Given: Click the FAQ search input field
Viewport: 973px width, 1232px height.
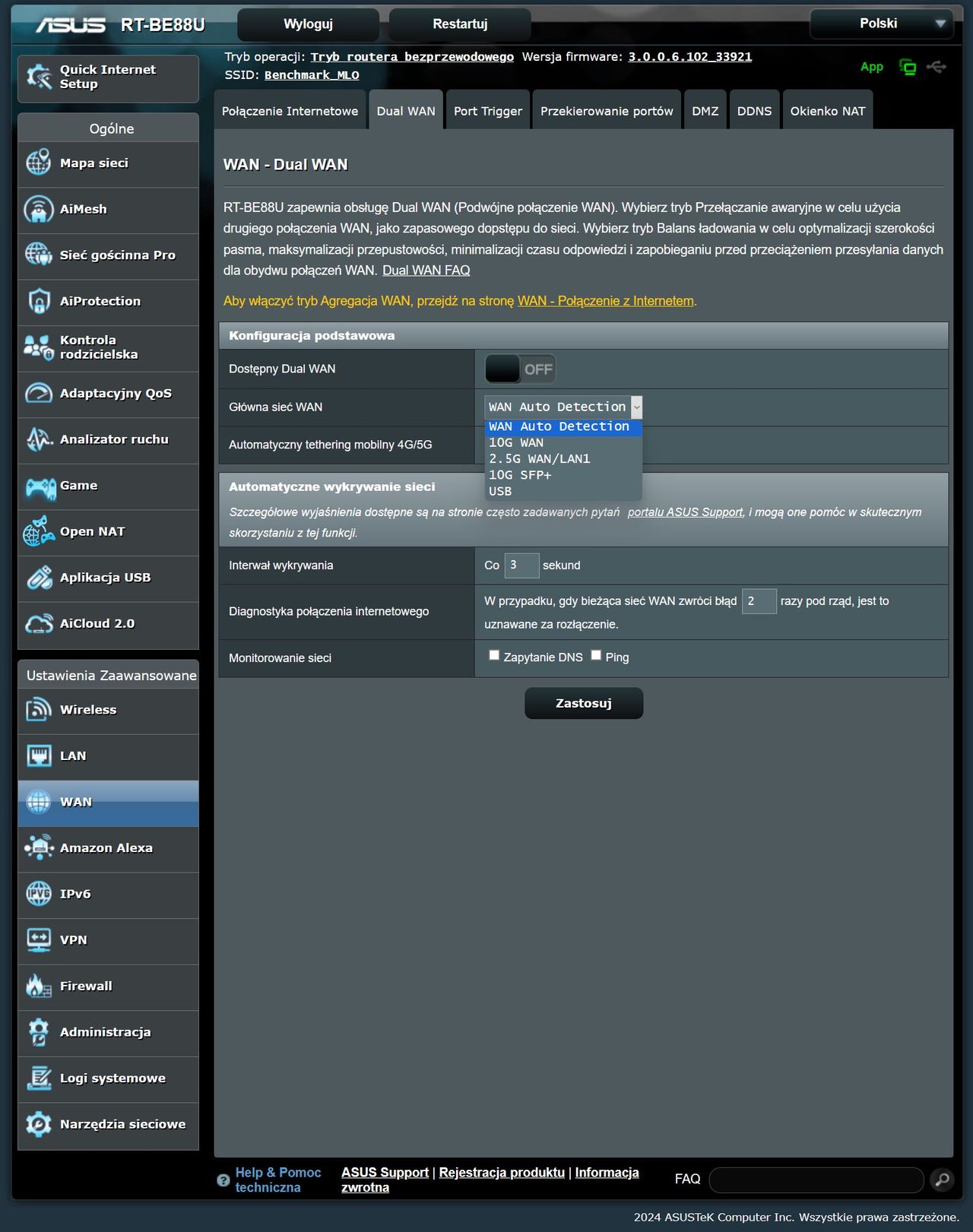Looking at the screenshot, I should point(816,1180).
